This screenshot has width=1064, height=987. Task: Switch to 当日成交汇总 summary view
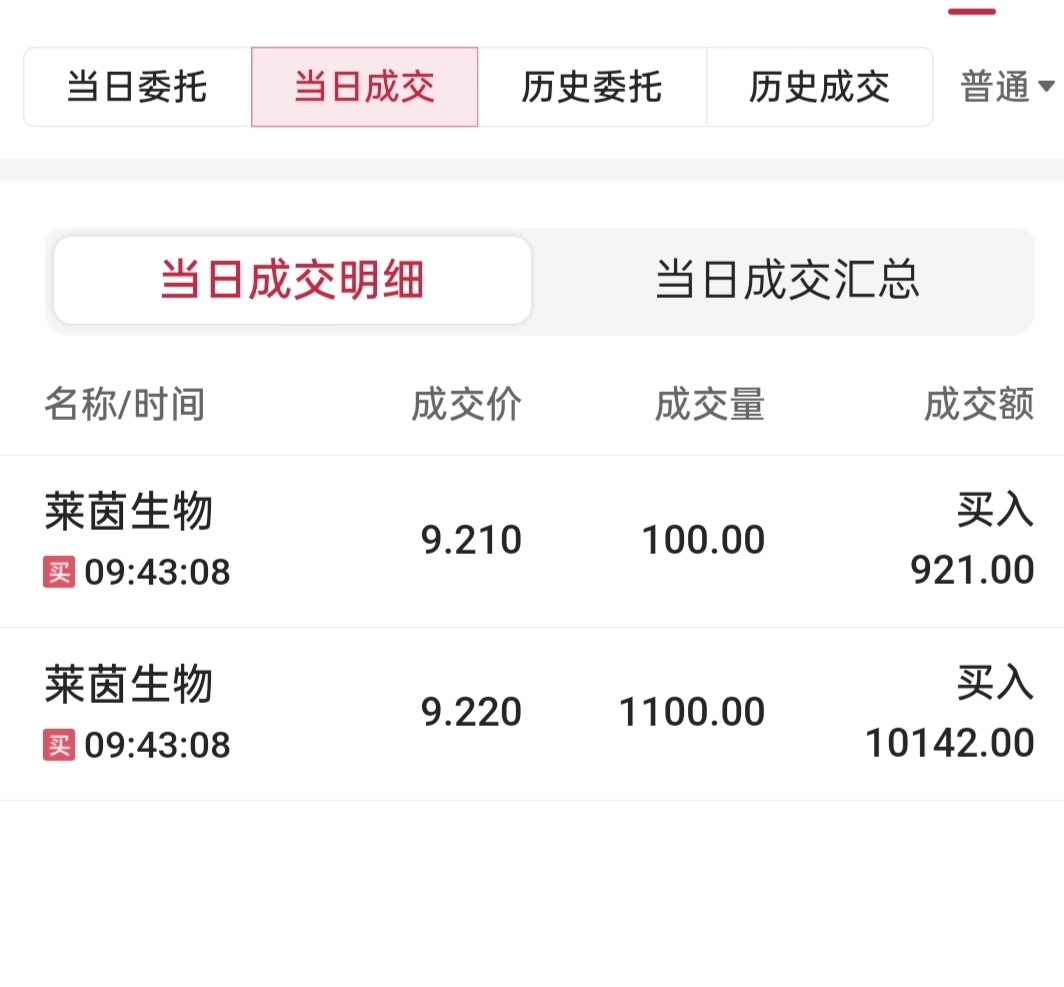click(787, 281)
